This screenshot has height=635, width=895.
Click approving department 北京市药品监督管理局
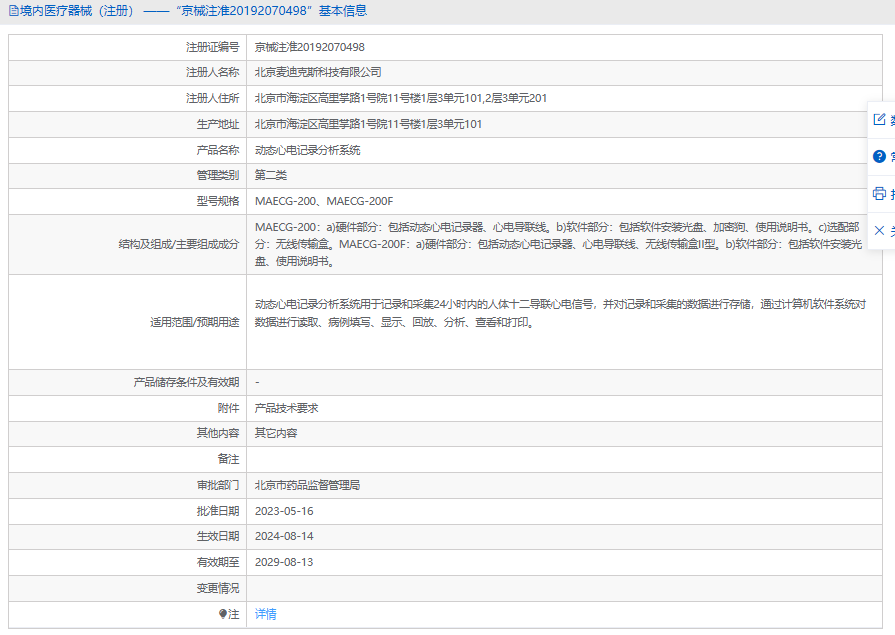click(307, 485)
